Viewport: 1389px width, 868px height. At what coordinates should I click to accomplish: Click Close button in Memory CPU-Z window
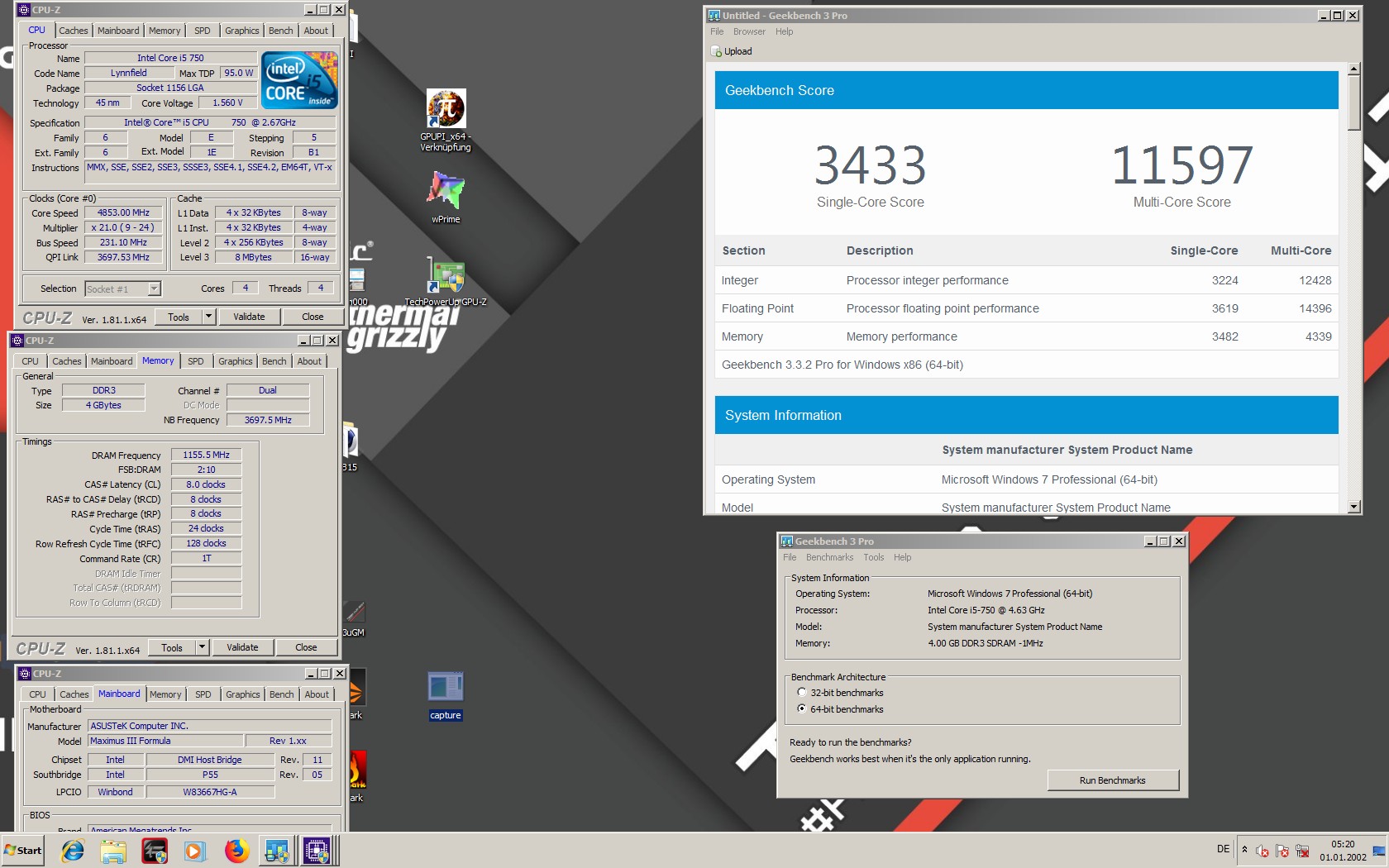[x=306, y=647]
